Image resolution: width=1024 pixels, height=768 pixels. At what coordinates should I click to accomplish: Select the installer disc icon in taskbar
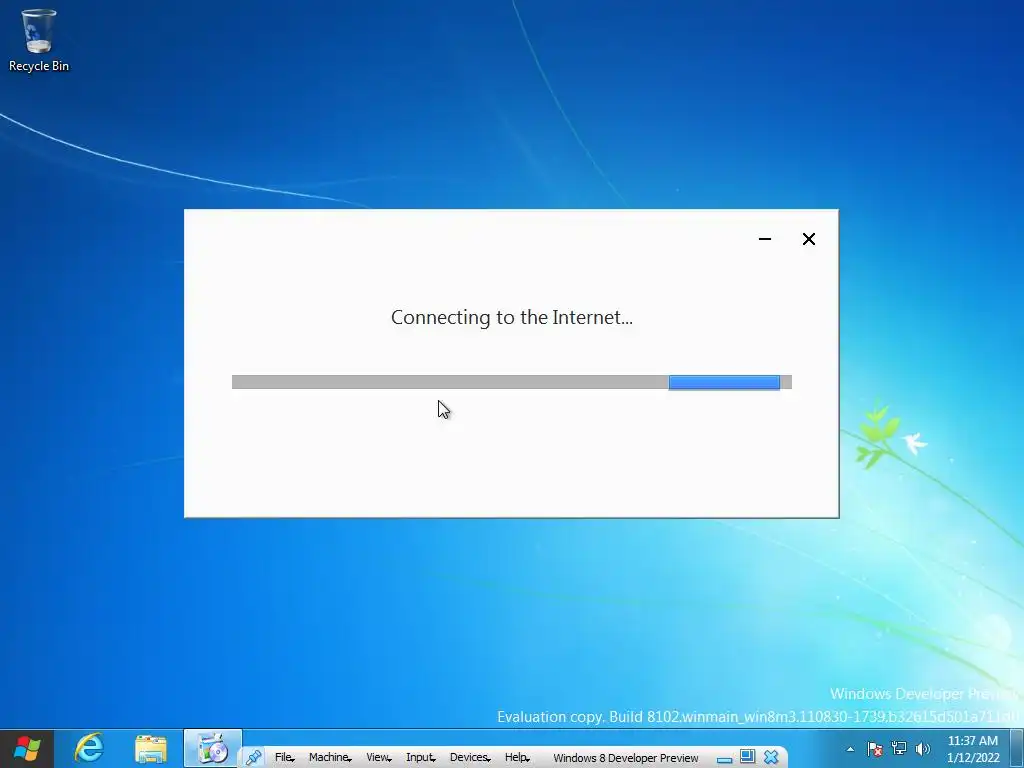213,748
